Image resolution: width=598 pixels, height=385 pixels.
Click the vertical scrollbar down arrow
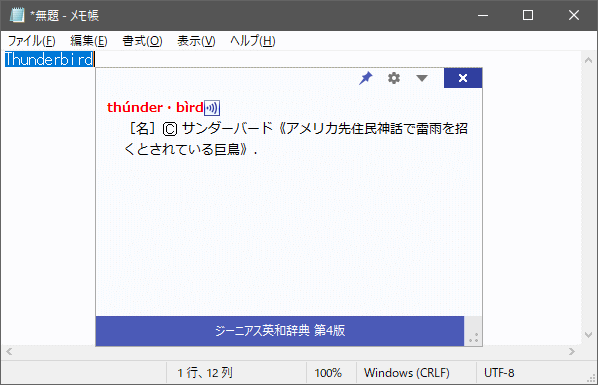pos(588,335)
